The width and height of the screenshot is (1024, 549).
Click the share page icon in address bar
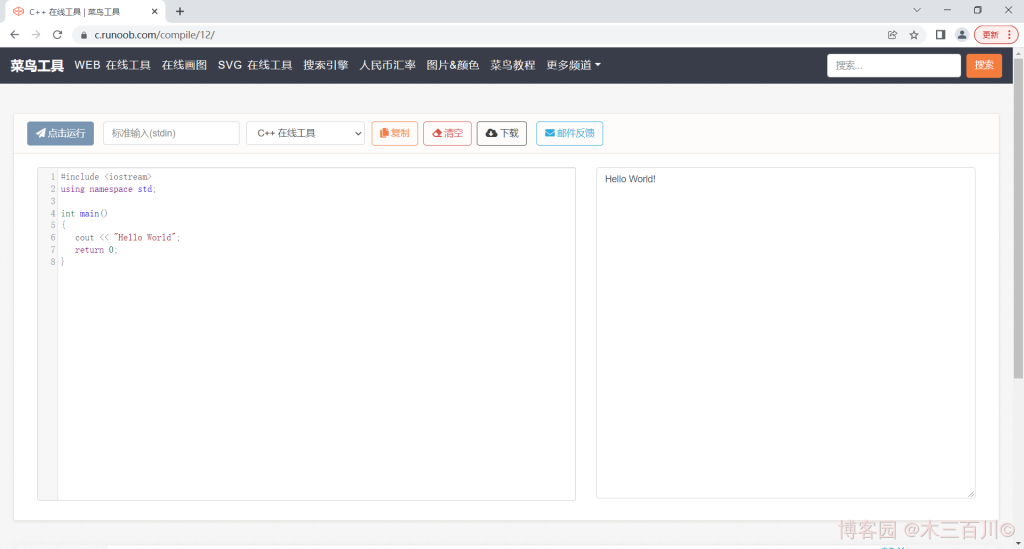pyautogui.click(x=892, y=34)
